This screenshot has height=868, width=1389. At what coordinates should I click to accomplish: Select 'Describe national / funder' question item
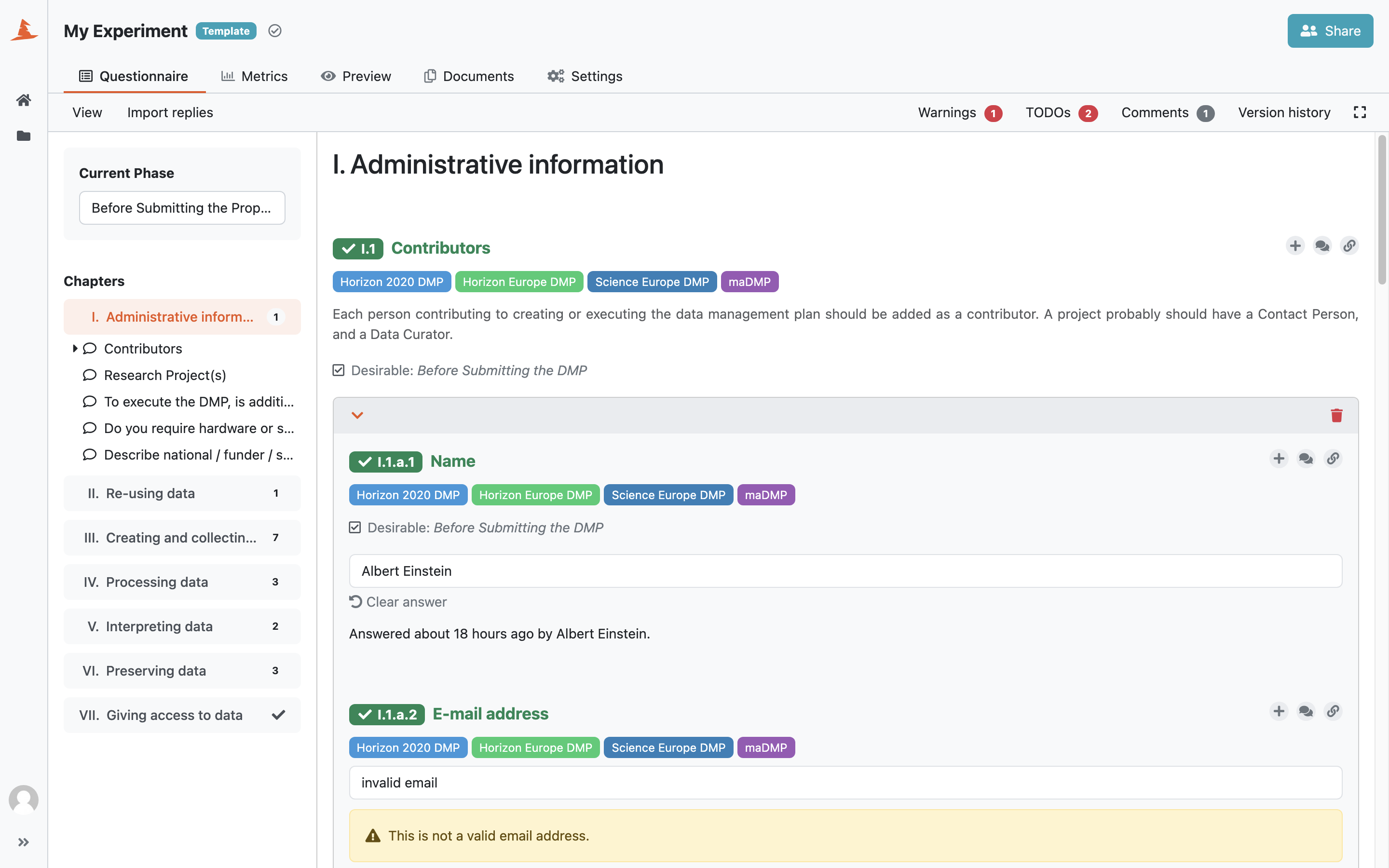point(199,455)
